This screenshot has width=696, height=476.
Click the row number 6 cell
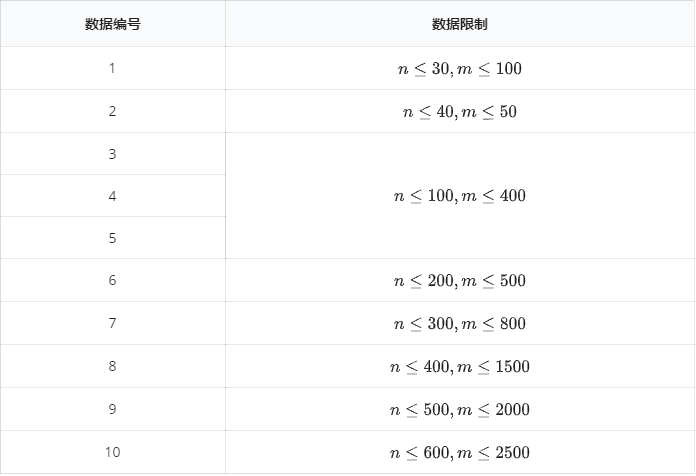click(112, 280)
